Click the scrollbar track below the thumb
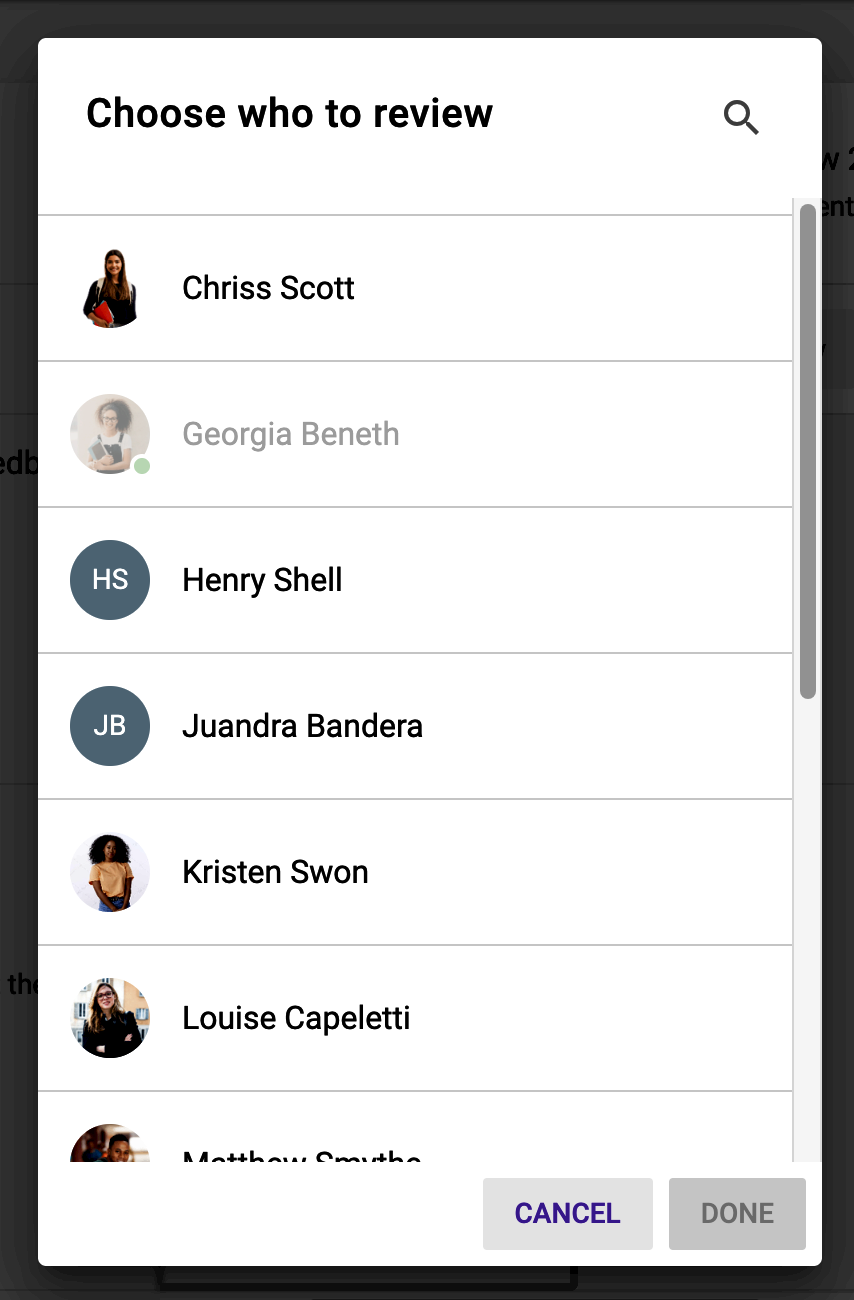854x1300 pixels. 808,930
